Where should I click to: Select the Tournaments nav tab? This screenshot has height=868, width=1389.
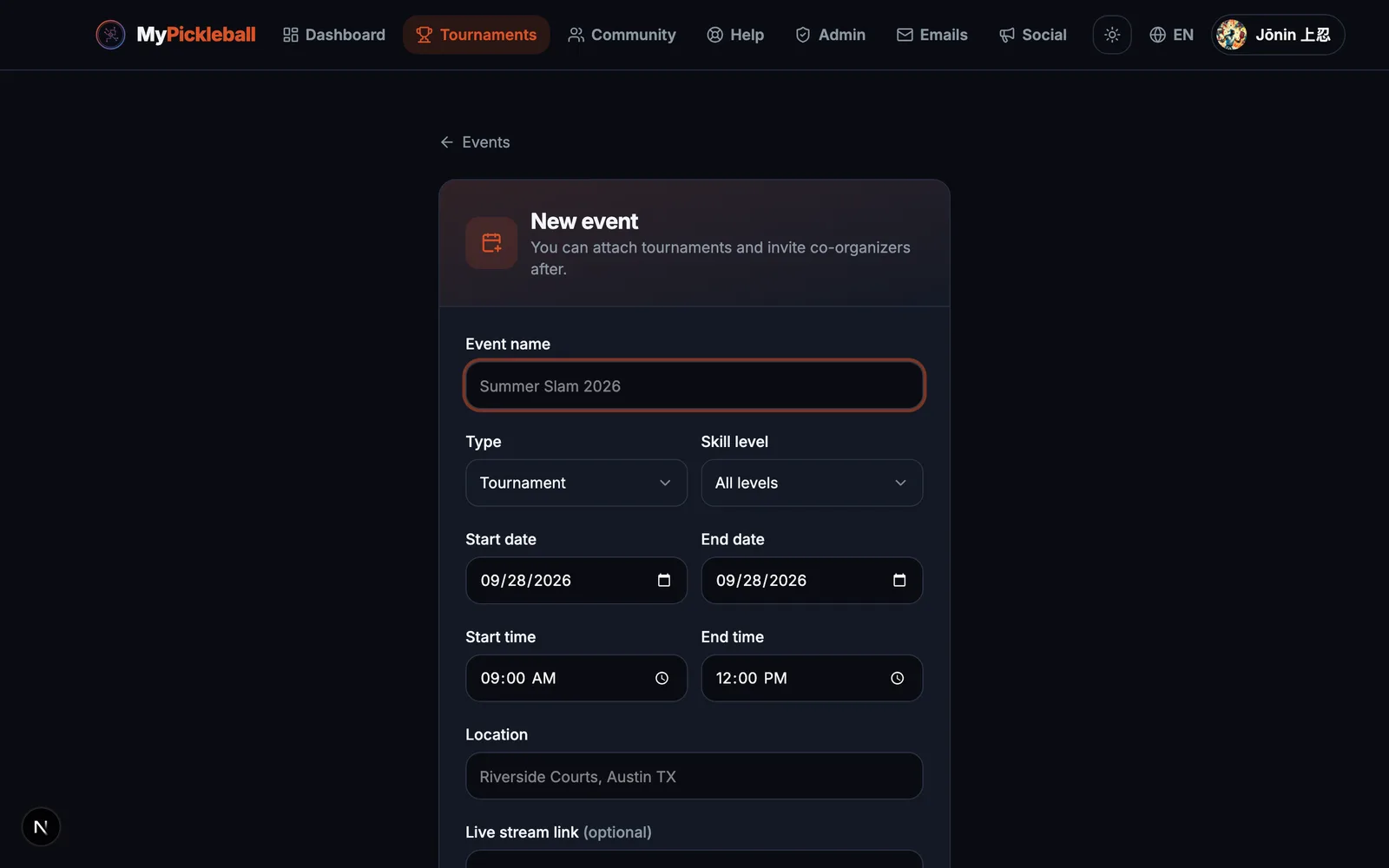[476, 35]
